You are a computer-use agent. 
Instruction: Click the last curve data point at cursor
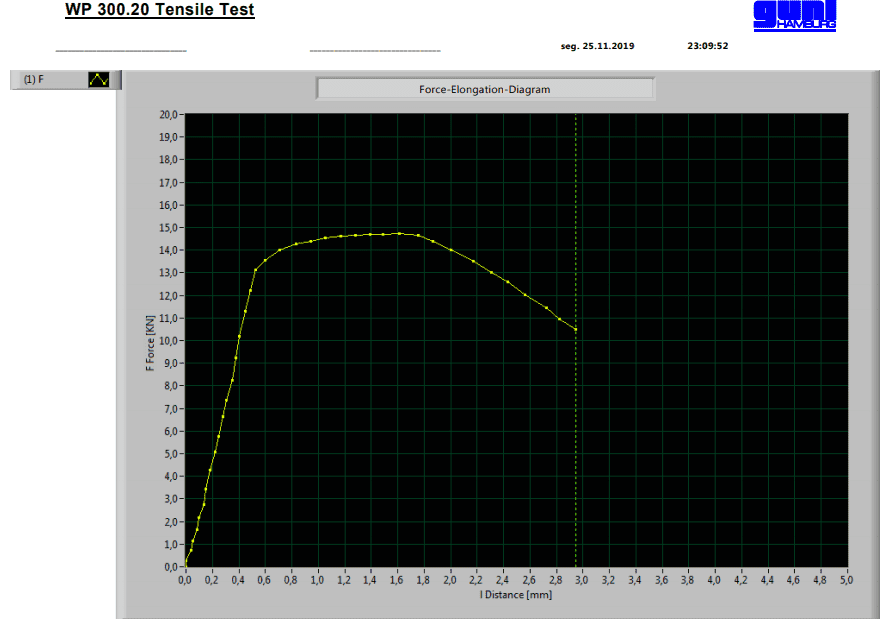pos(576,329)
